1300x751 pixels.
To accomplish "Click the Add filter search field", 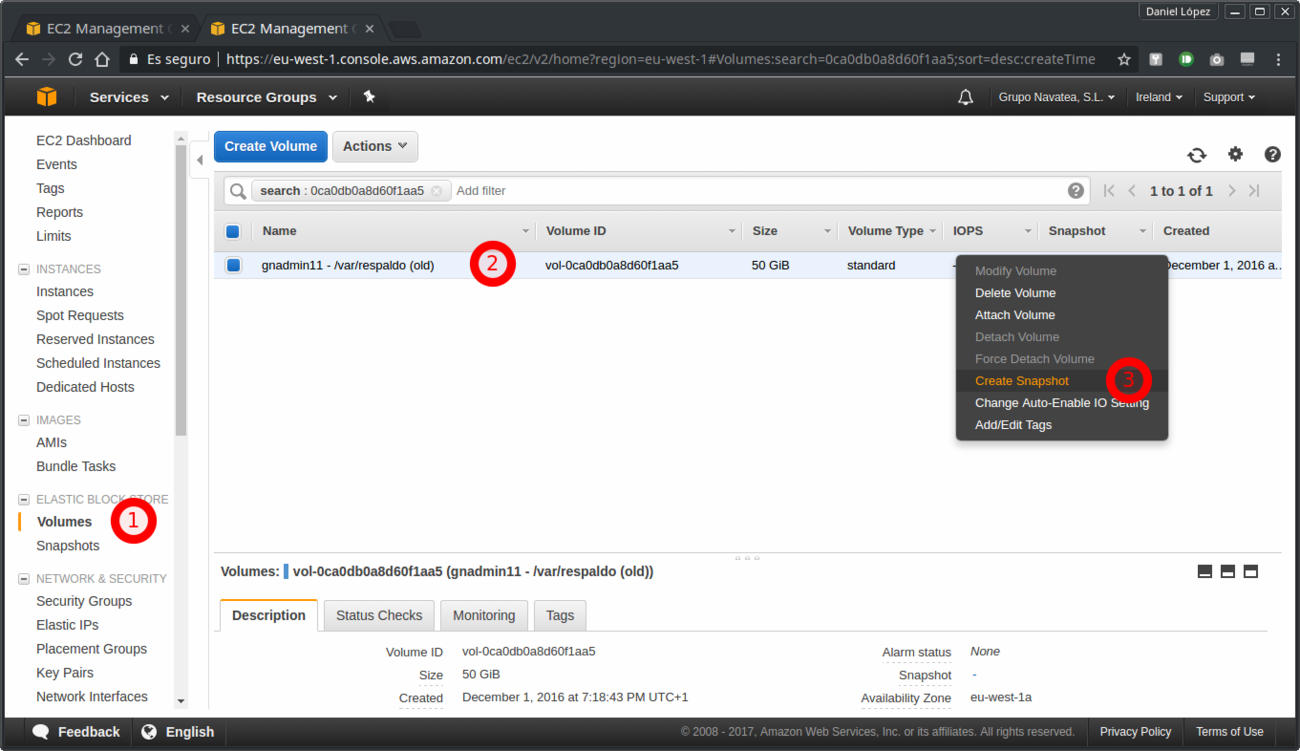I will (750, 191).
